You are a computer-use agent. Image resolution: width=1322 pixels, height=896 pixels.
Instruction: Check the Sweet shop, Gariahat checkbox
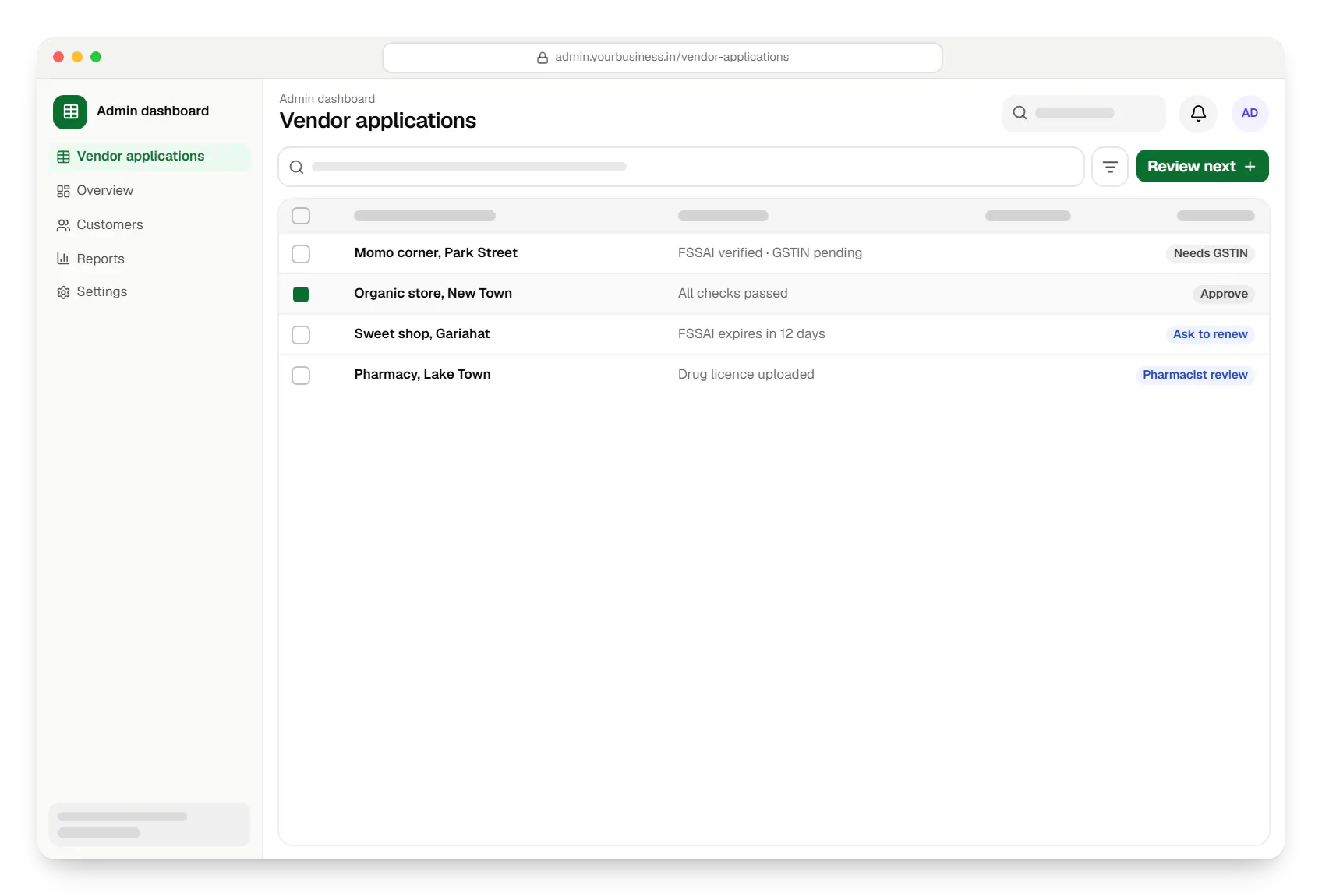tap(301, 335)
